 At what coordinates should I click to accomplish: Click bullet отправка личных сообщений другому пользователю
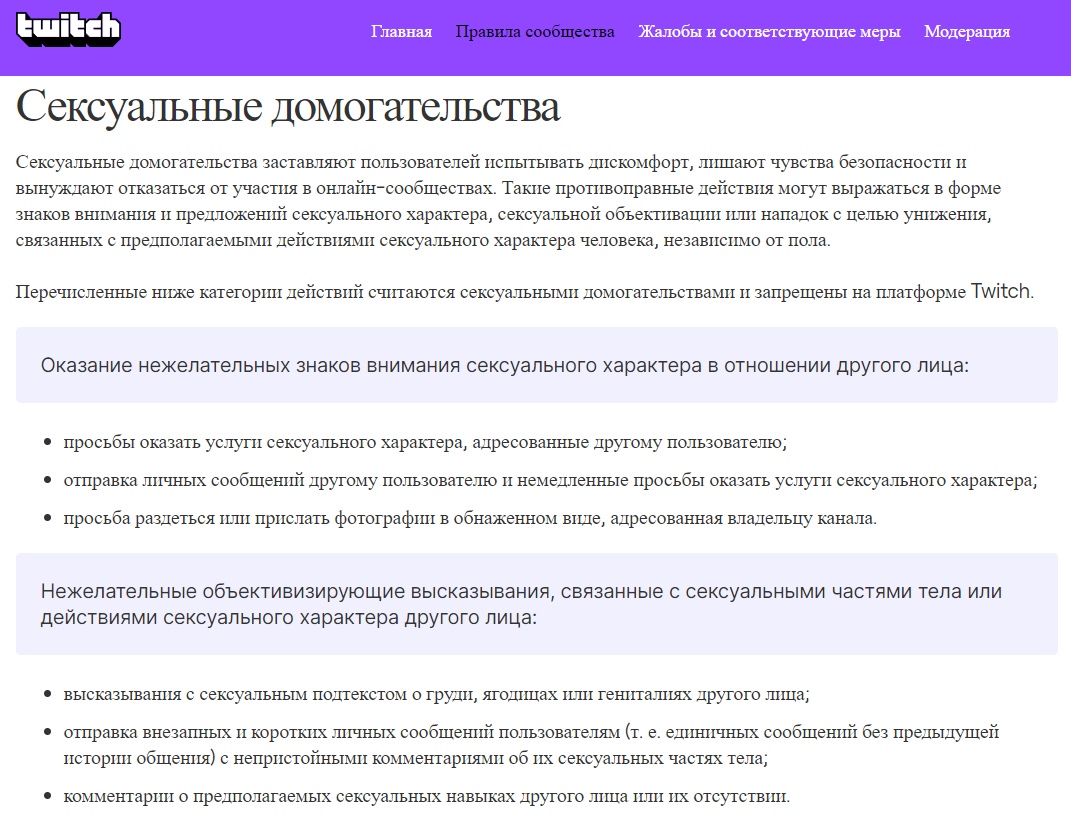coord(550,481)
